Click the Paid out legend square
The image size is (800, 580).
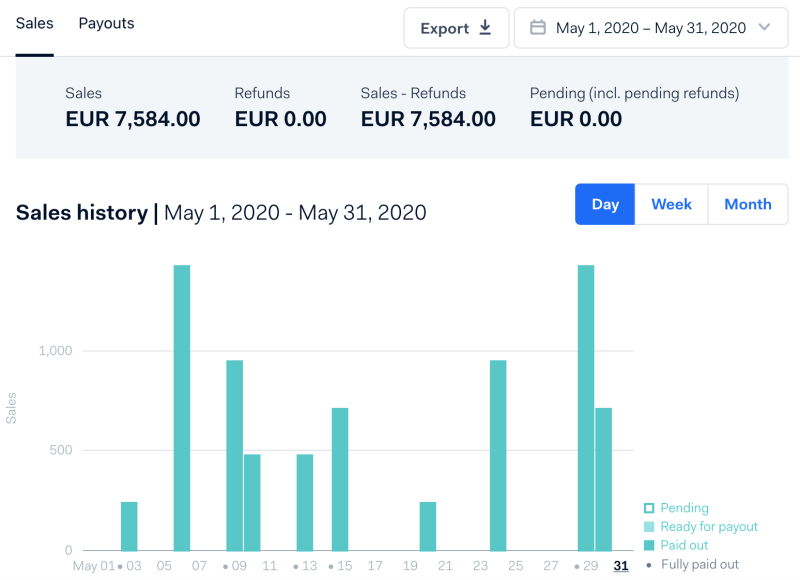(x=648, y=546)
